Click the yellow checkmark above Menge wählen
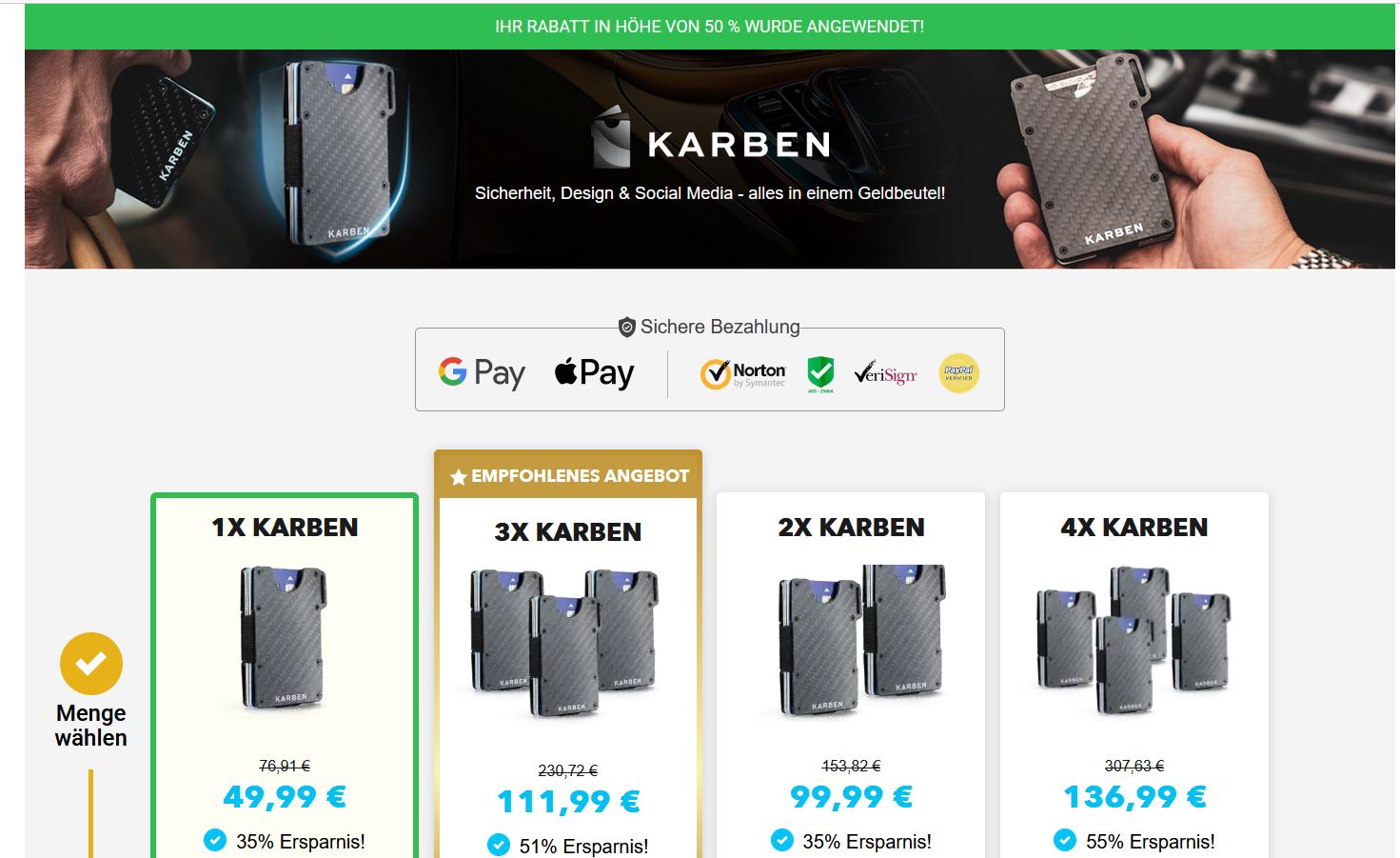This screenshot has height=858, width=1400. pos(91,664)
